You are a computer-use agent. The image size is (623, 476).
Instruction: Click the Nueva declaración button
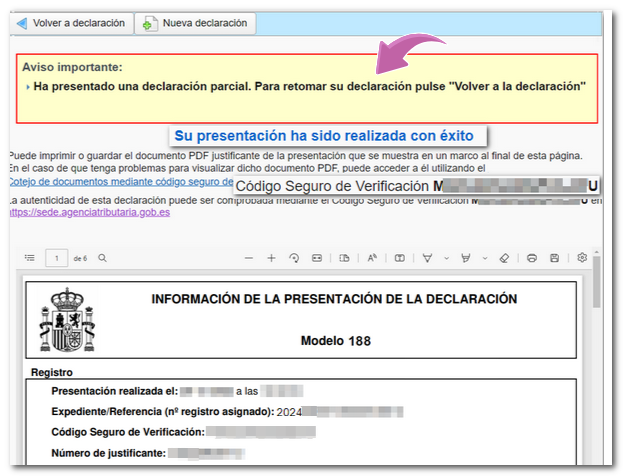click(x=195, y=23)
